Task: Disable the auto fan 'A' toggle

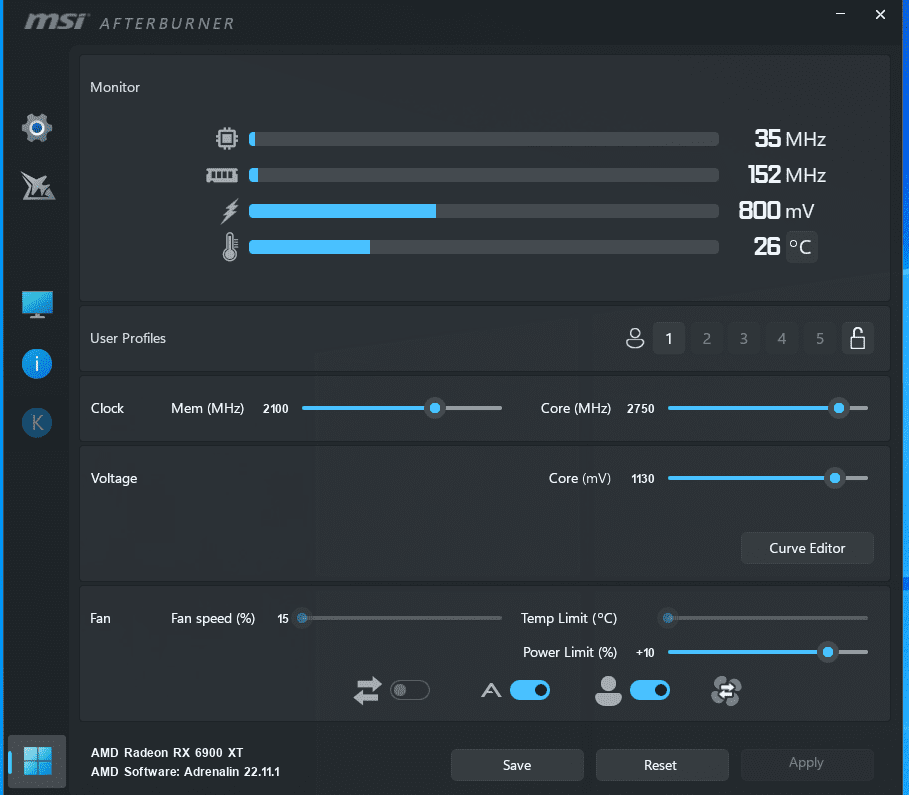Action: coord(530,691)
